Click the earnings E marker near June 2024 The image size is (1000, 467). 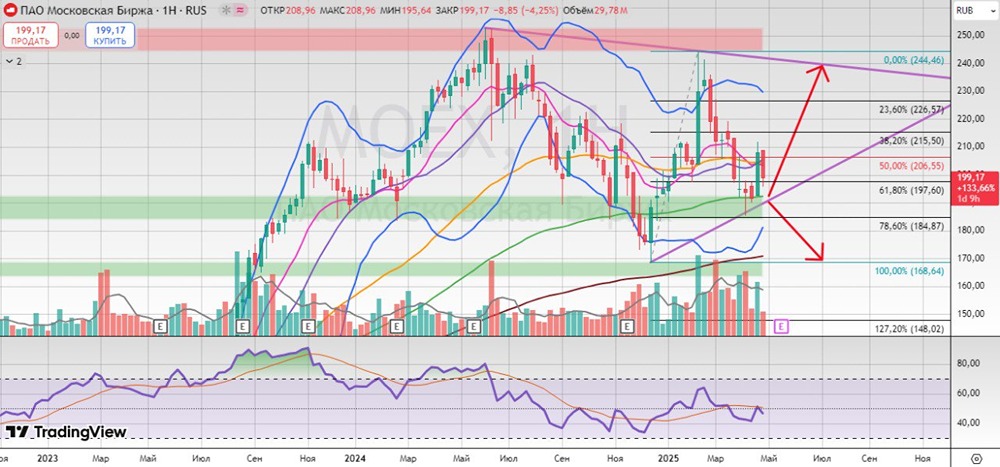click(x=473, y=326)
